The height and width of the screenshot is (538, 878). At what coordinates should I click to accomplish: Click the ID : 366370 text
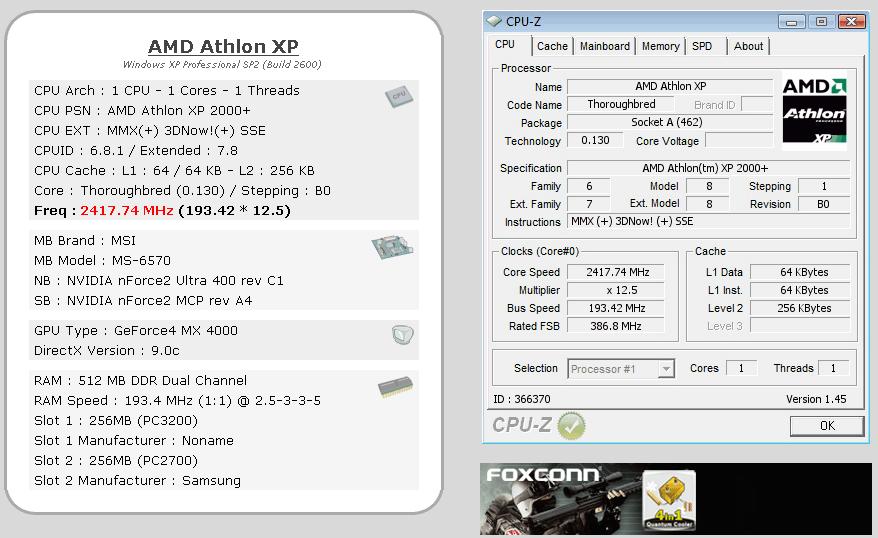click(x=522, y=399)
